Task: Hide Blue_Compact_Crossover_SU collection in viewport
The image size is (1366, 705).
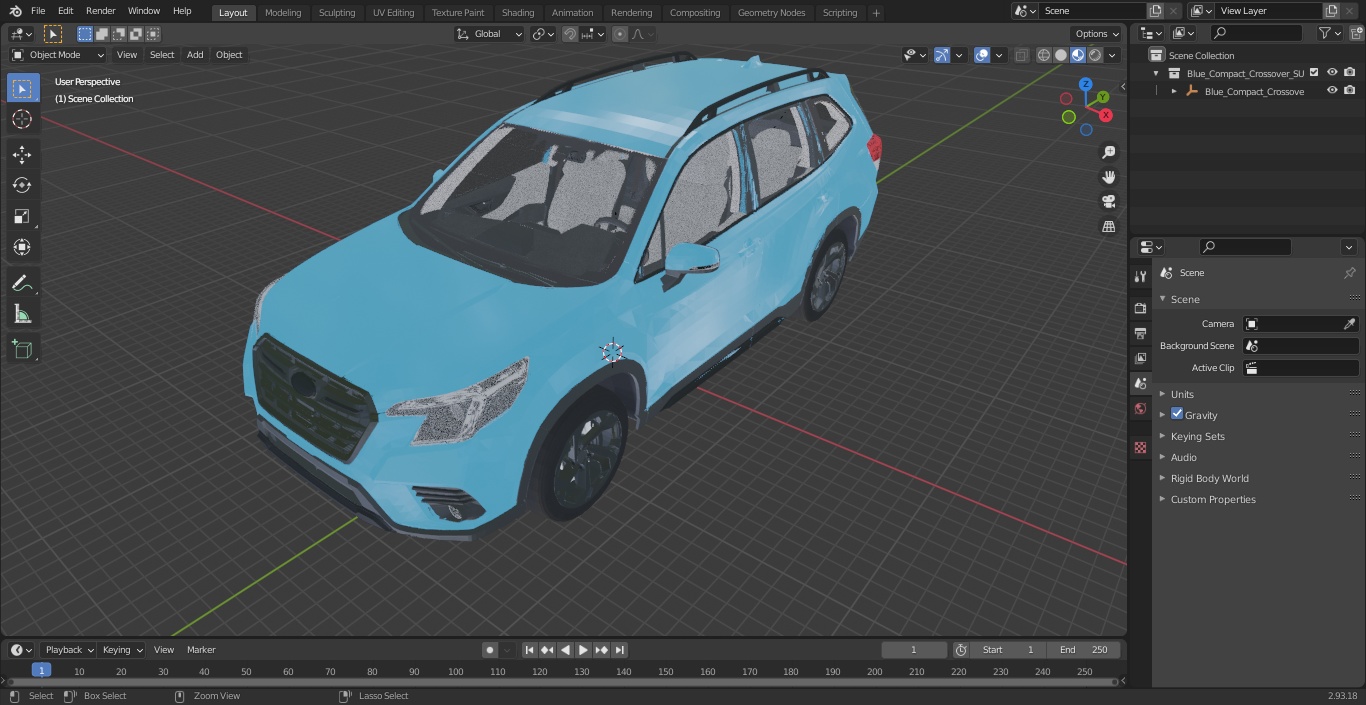Action: tap(1332, 73)
